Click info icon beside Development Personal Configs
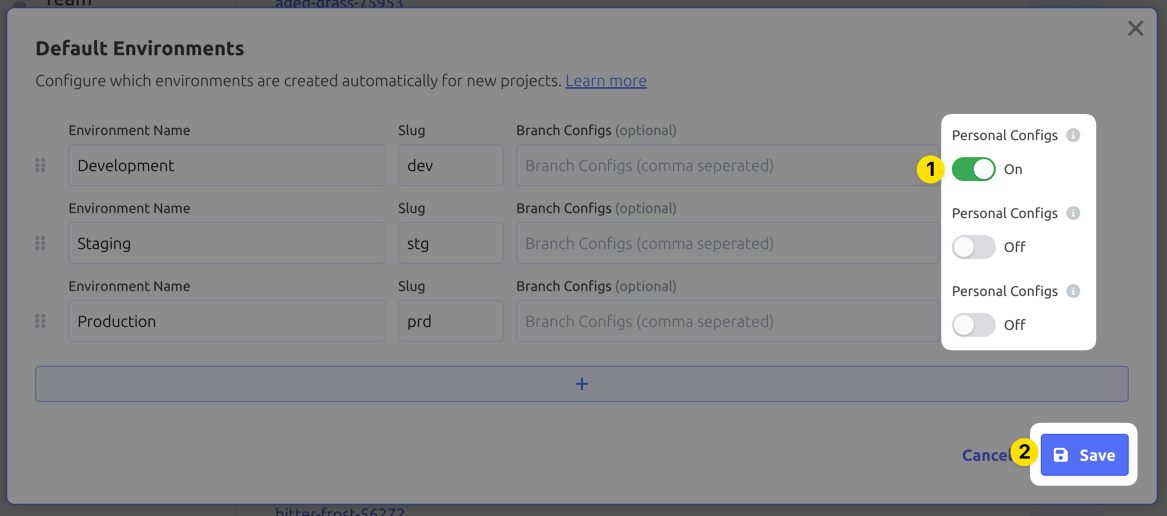 pyautogui.click(x=1072, y=136)
